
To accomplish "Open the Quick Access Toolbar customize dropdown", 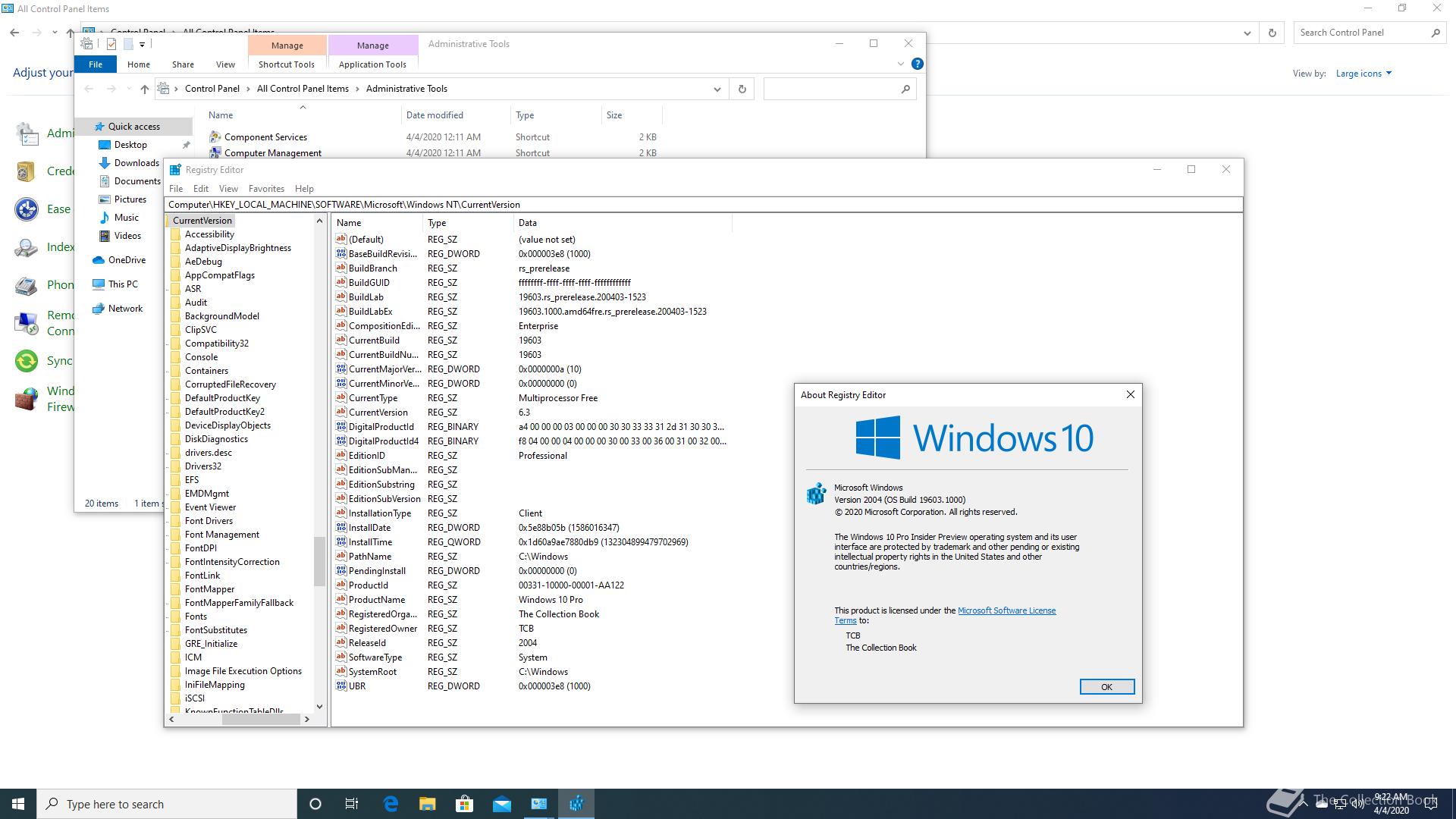I will coord(142,44).
